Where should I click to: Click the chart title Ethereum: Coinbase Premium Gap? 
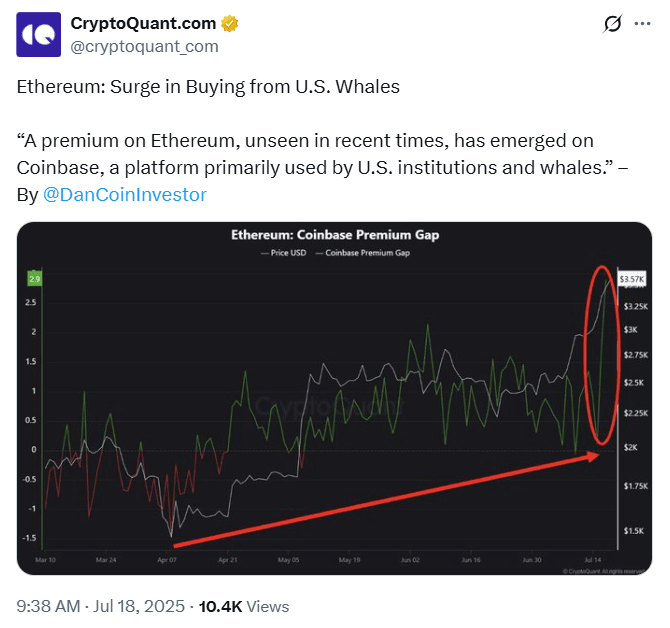click(335, 235)
